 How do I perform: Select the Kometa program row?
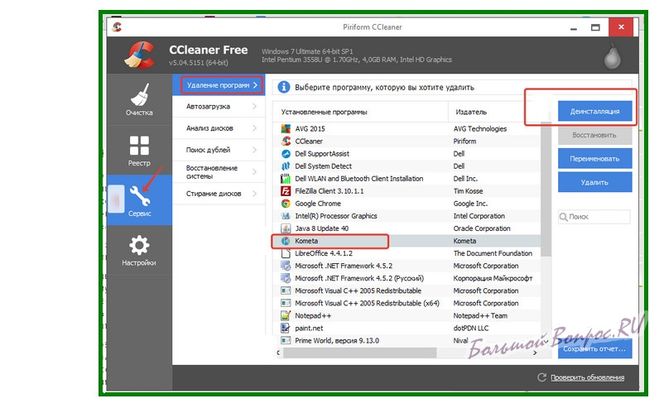point(406,241)
